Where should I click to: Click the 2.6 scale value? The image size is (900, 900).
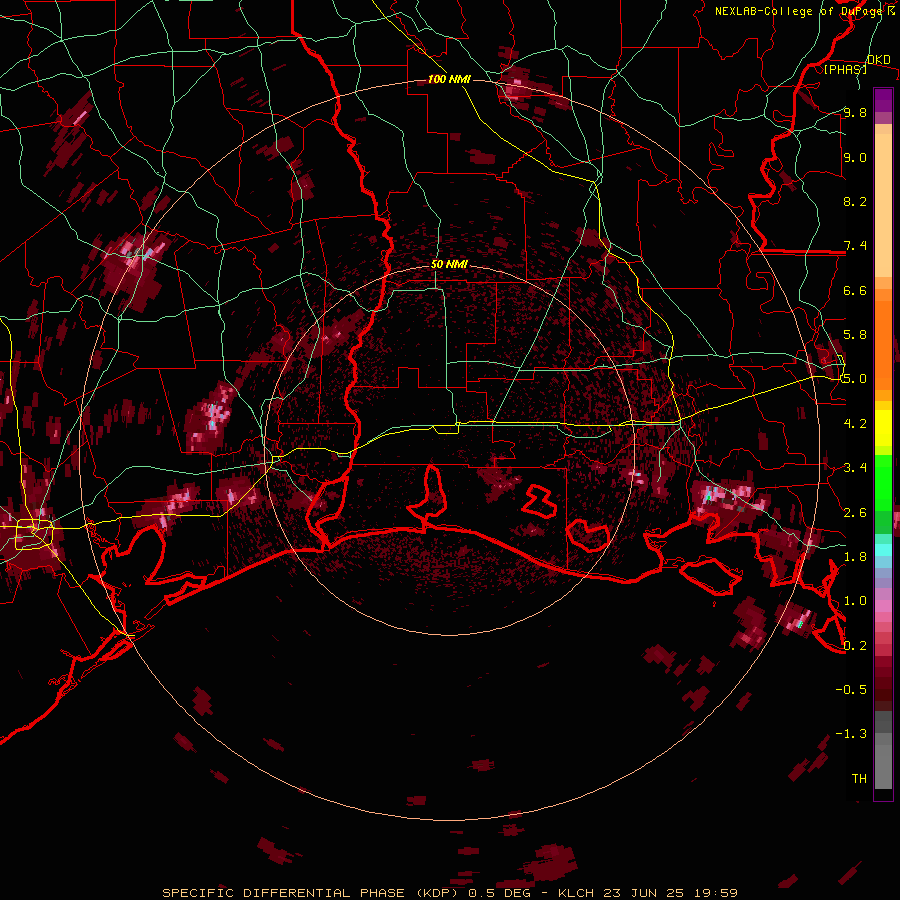tap(855, 513)
